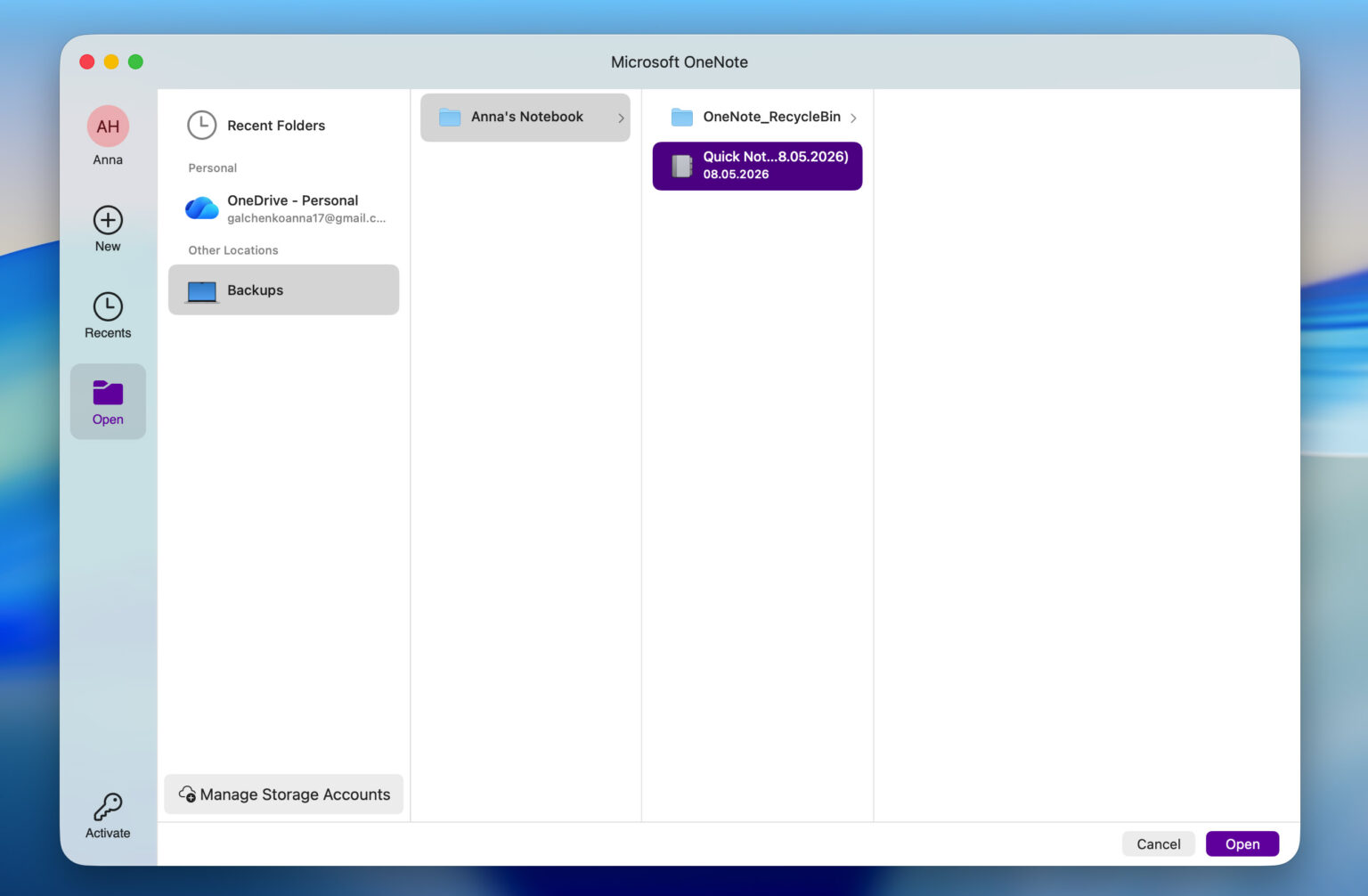The width and height of the screenshot is (1368, 896).
Task: Click the galchenkoanna17@gmail email text
Action: (x=306, y=218)
